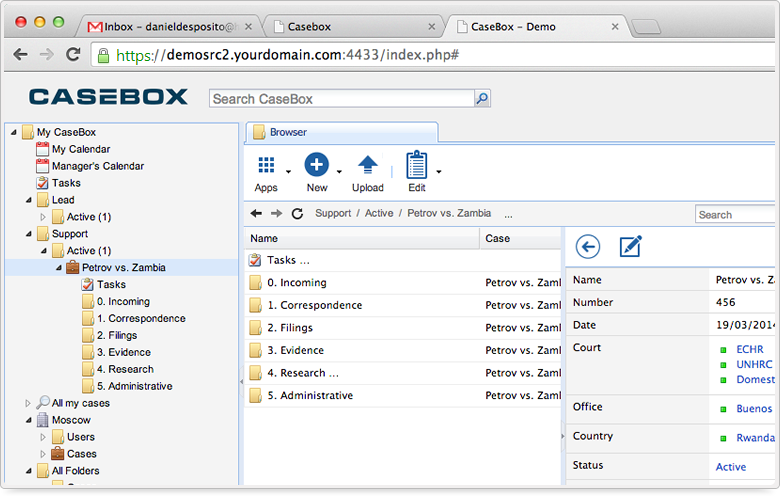Open the Tasks row in the file list

(x=402, y=260)
